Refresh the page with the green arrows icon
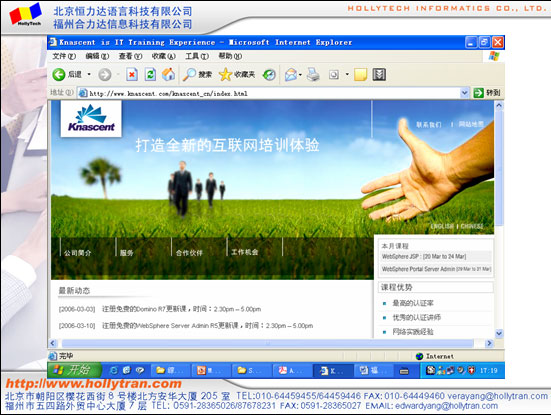551x415 pixels. [x=150, y=74]
